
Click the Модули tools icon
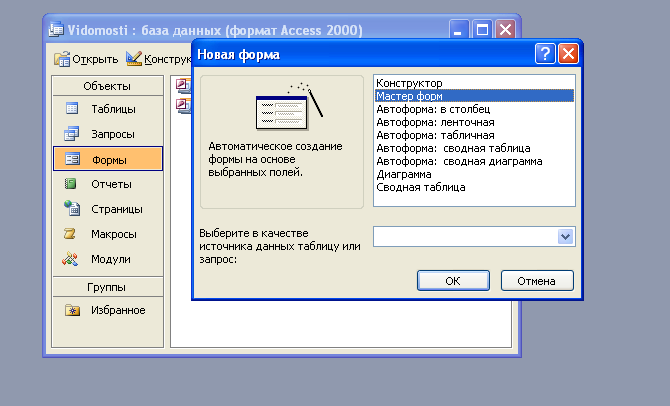(70, 259)
